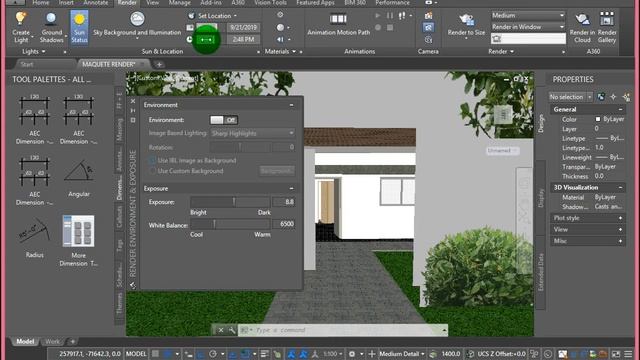
Task: Open the Insert ribbon tab
Action: click(x=66, y=3)
